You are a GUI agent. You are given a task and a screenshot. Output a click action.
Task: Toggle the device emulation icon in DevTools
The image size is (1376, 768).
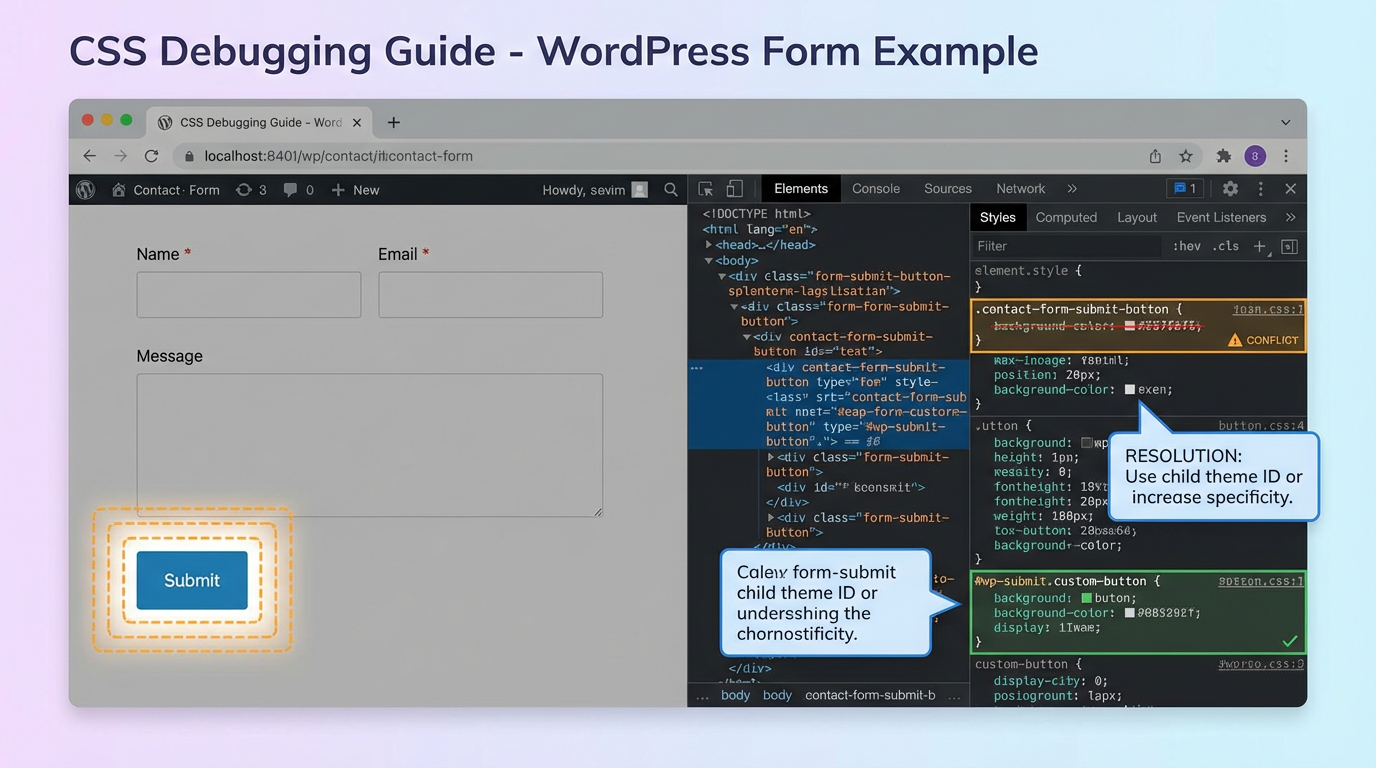click(736, 188)
